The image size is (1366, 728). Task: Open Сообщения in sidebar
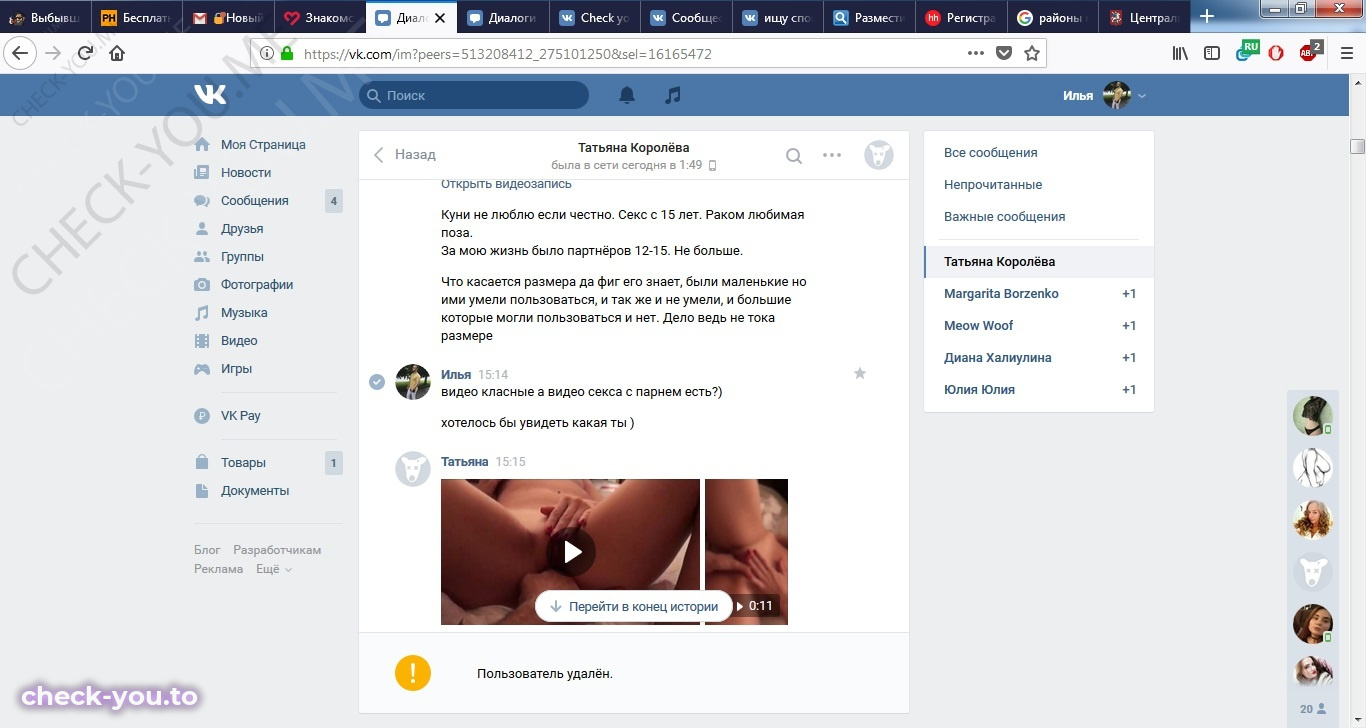pos(254,201)
